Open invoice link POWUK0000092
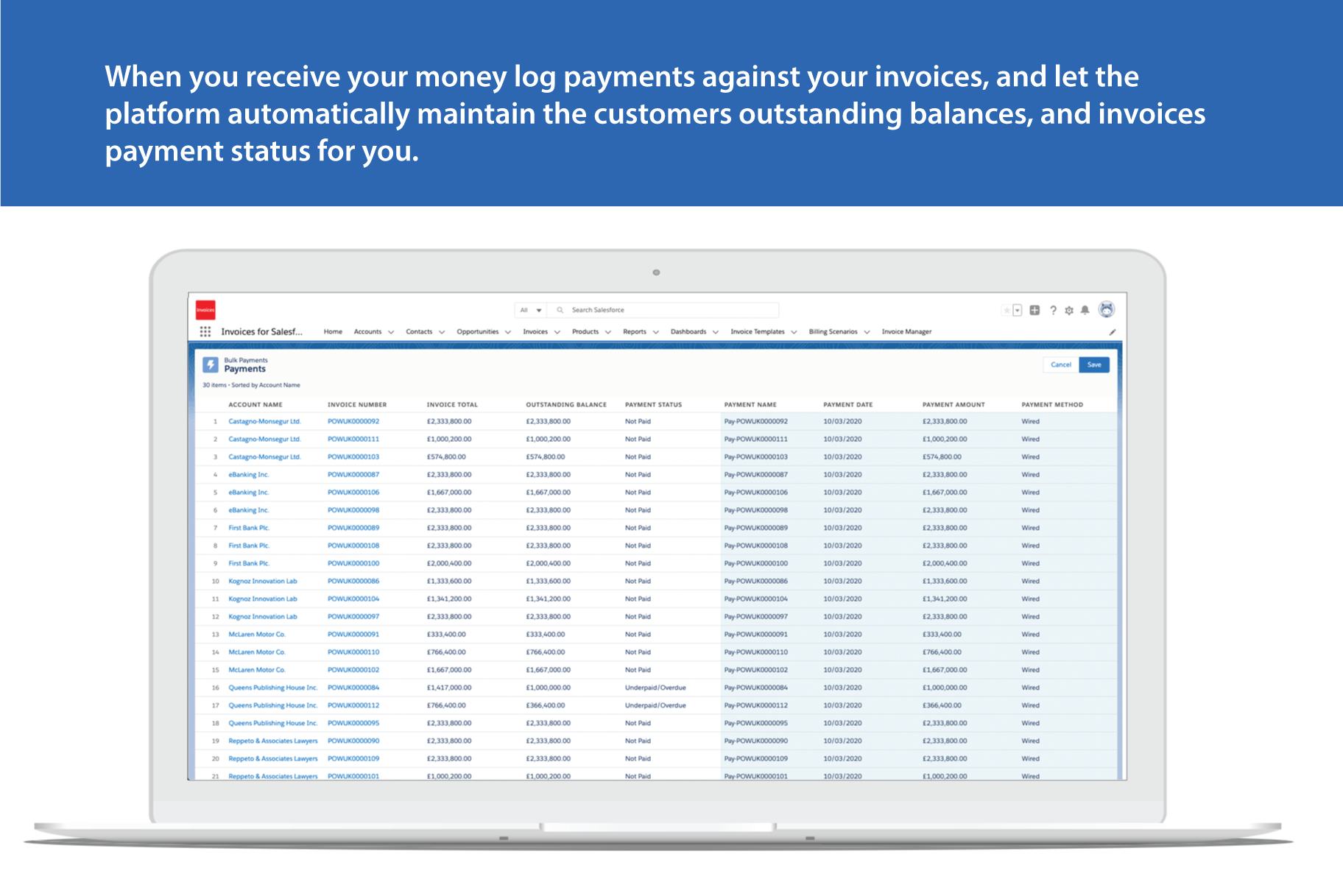This screenshot has width=1343, height=896. tap(353, 422)
